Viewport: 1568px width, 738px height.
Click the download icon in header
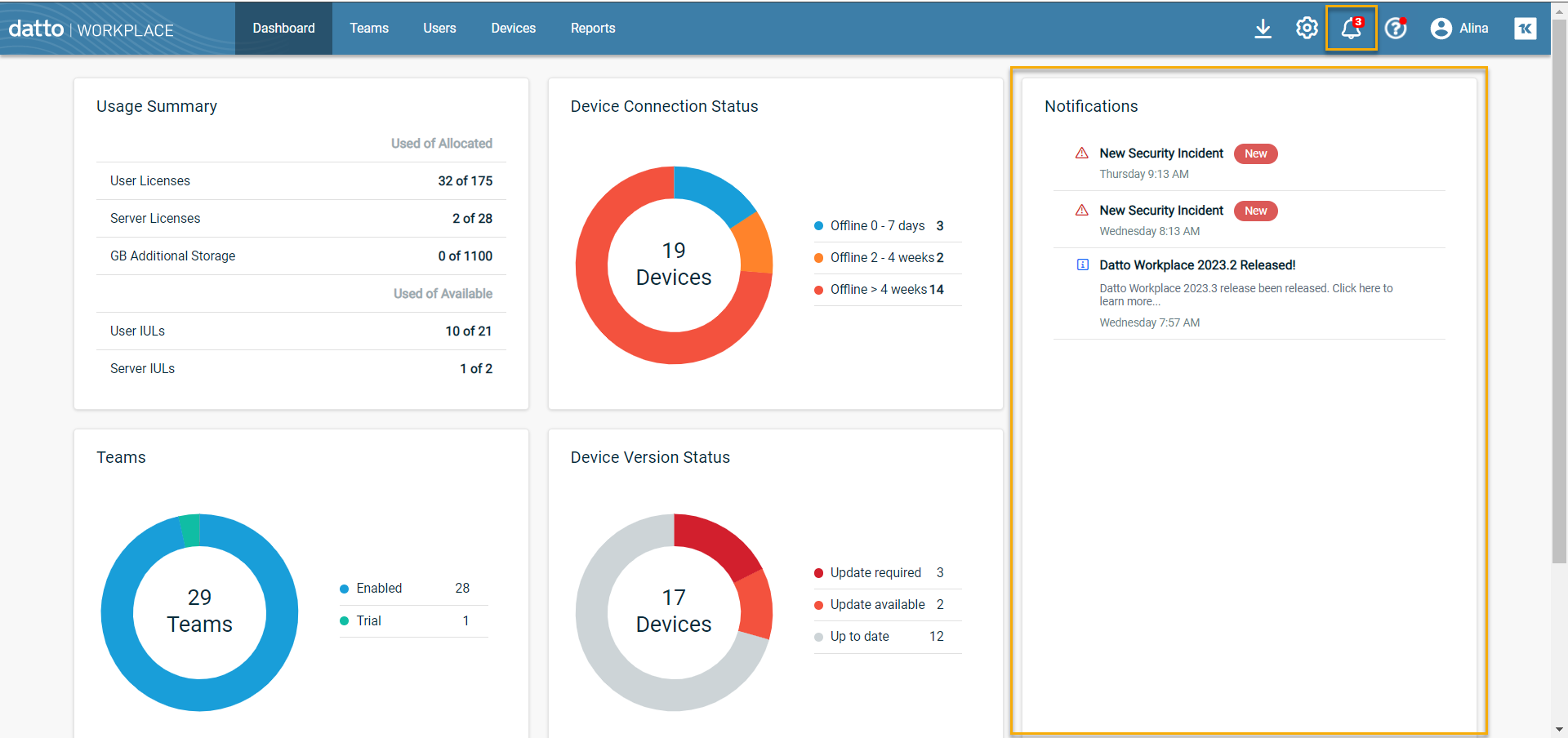(1263, 29)
